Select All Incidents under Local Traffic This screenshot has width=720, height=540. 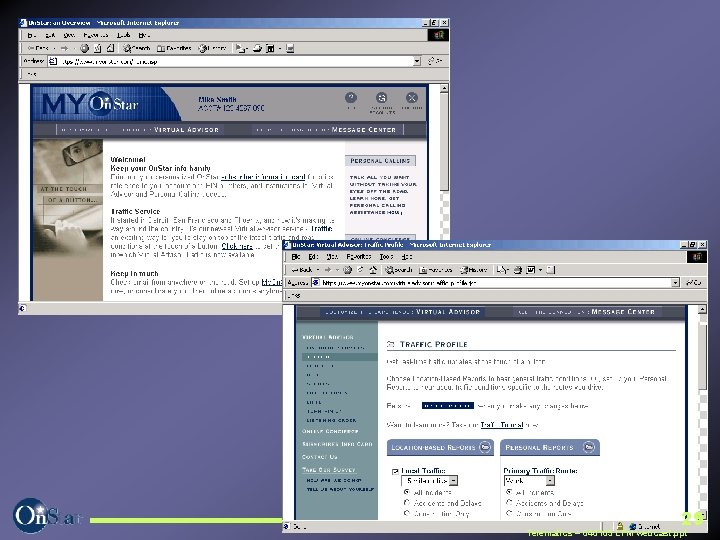coord(406,492)
